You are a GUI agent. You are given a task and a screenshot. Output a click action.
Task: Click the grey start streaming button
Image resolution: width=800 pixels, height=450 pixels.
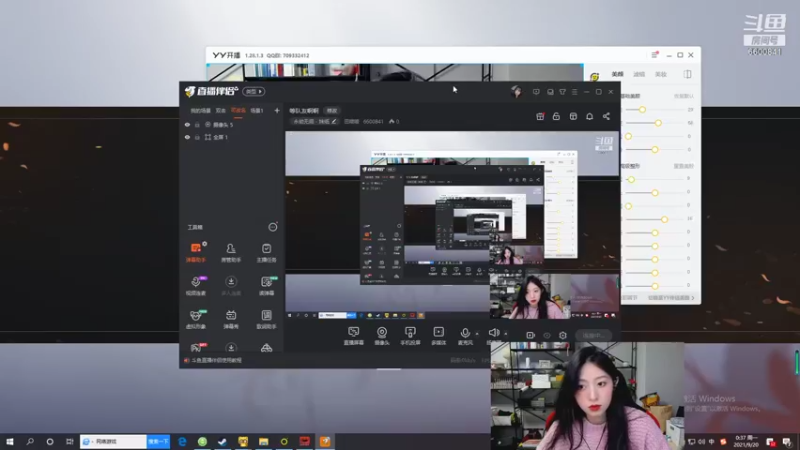point(593,335)
